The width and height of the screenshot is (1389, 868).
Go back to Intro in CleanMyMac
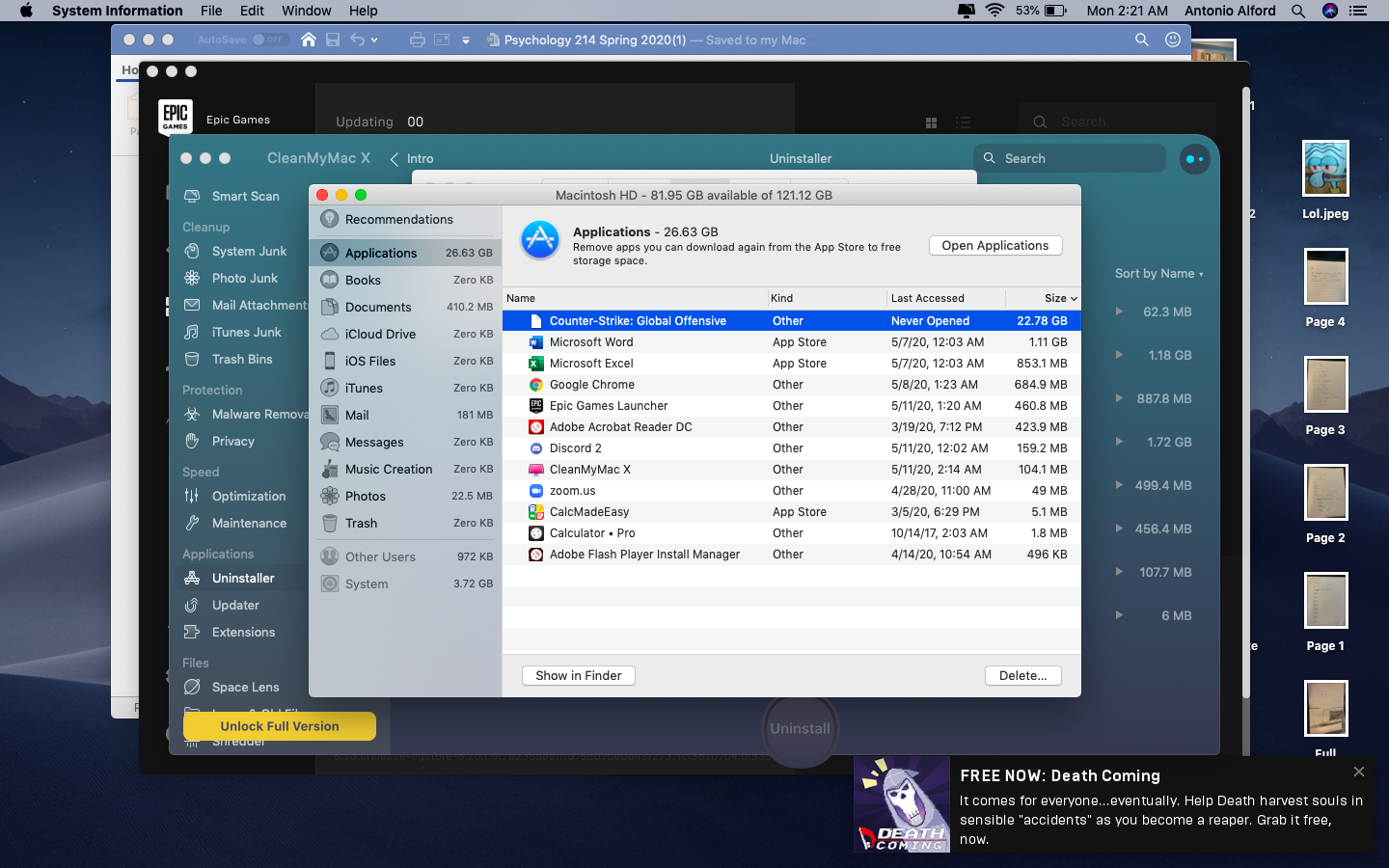click(x=412, y=159)
